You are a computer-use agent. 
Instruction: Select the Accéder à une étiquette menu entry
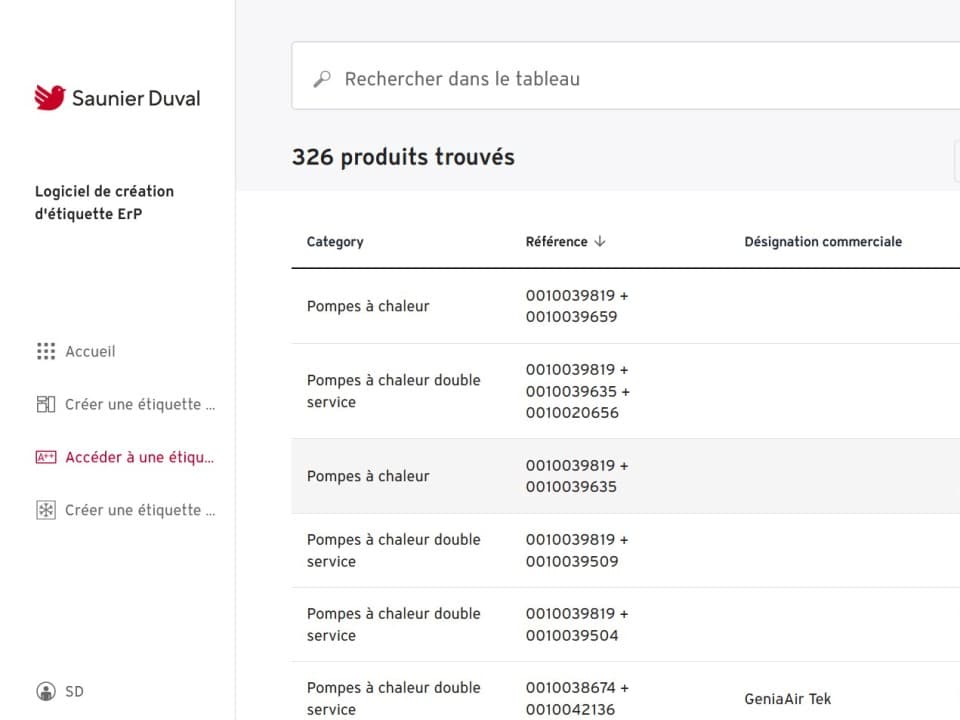pos(139,457)
